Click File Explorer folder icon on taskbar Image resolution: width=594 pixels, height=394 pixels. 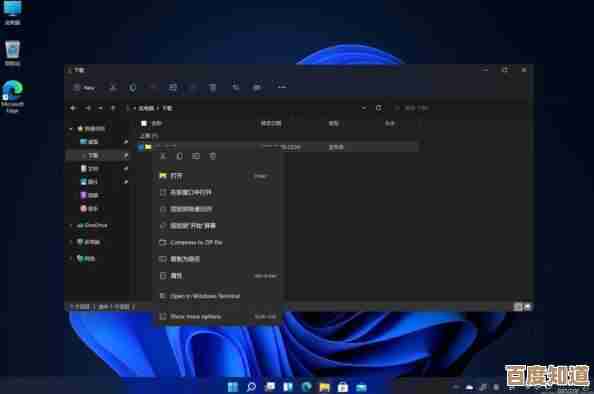[325, 387]
